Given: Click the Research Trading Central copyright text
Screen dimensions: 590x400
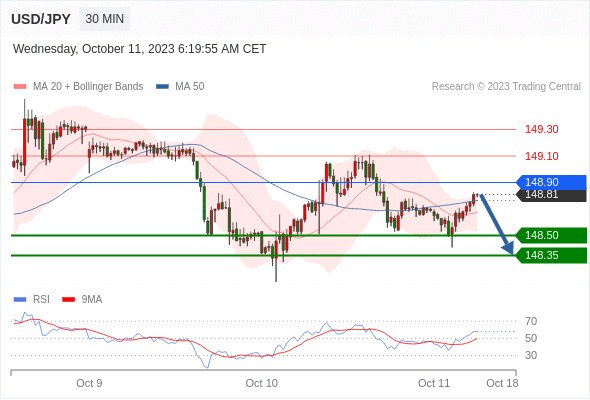Looking at the screenshot, I should tap(506, 87).
